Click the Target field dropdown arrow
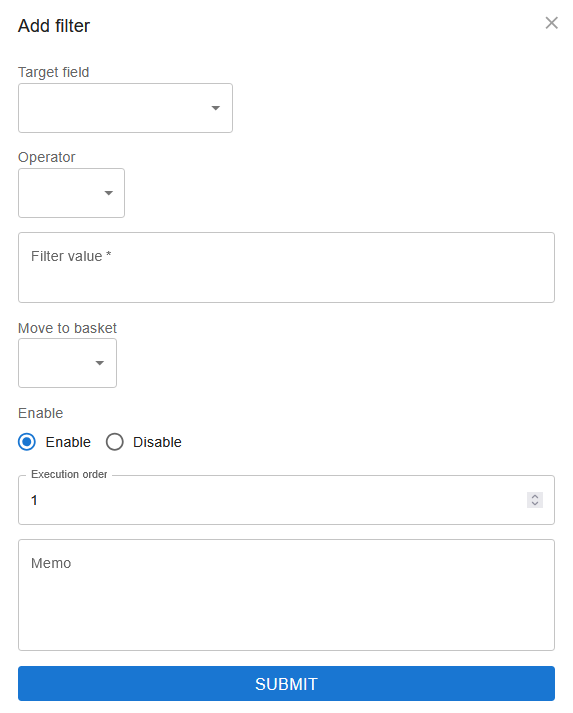Image resolution: width=573 pixels, height=713 pixels. point(216,108)
